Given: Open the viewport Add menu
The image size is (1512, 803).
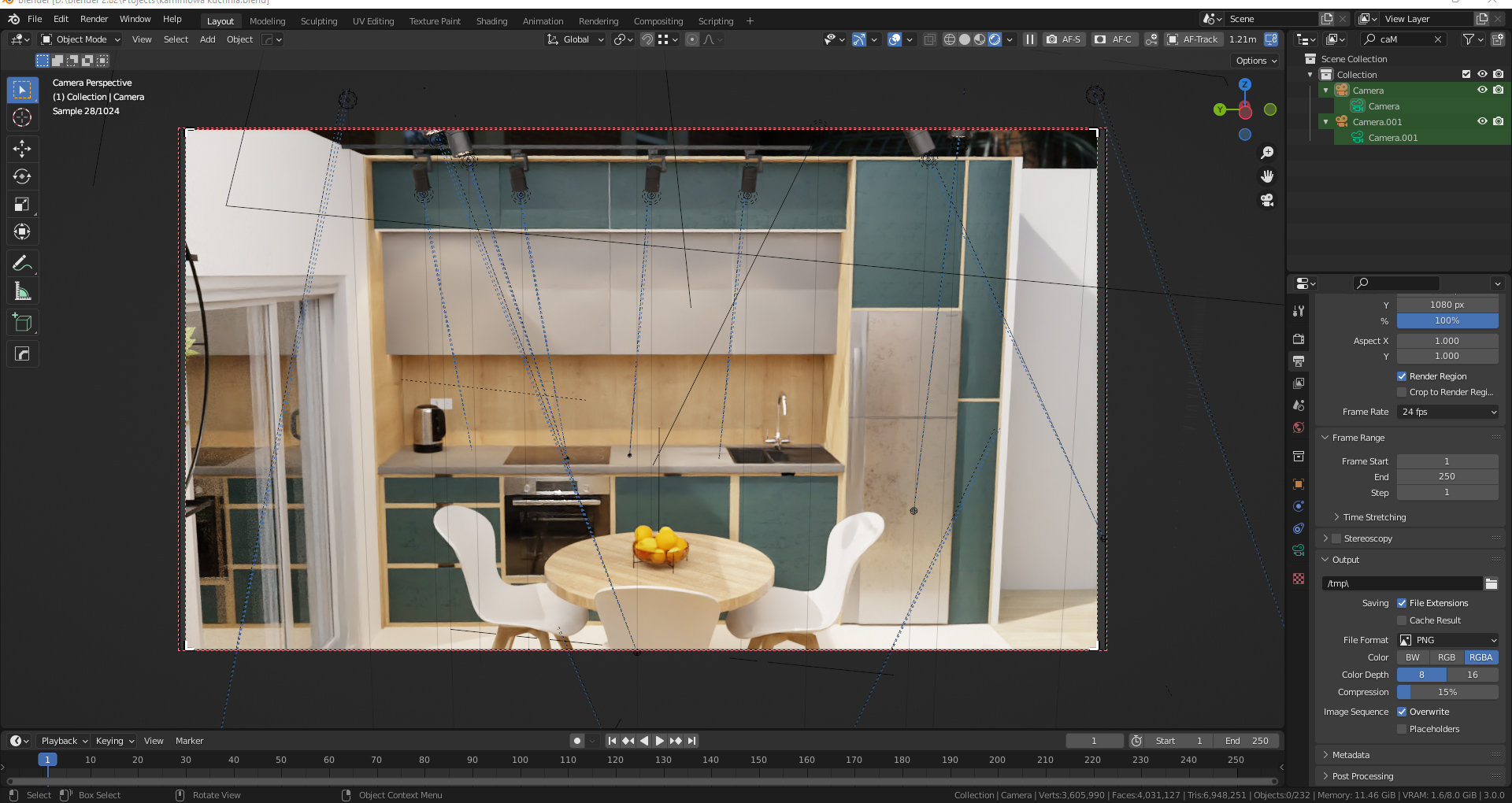Looking at the screenshot, I should click(207, 39).
